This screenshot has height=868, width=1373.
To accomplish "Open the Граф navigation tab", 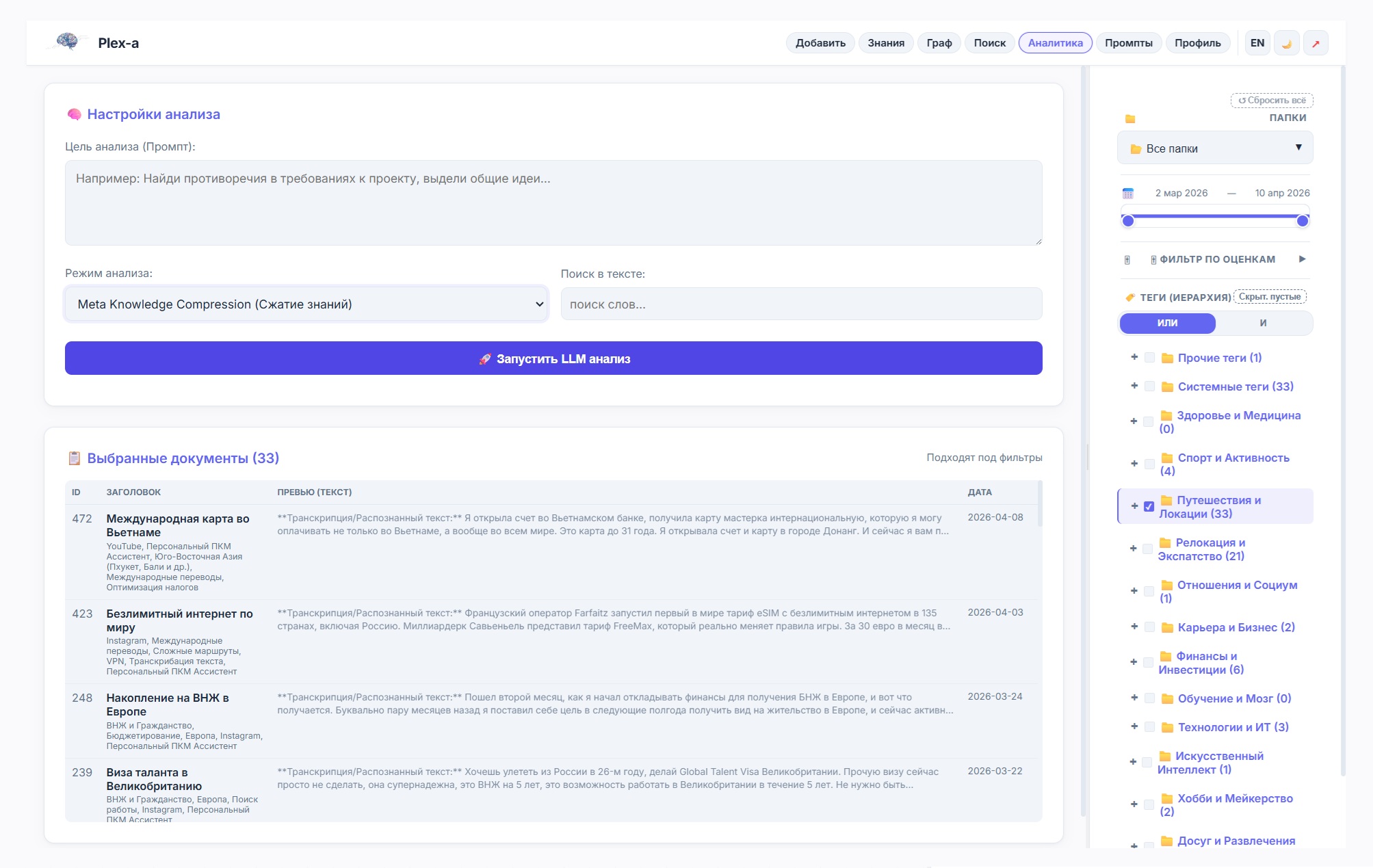I will click(939, 43).
